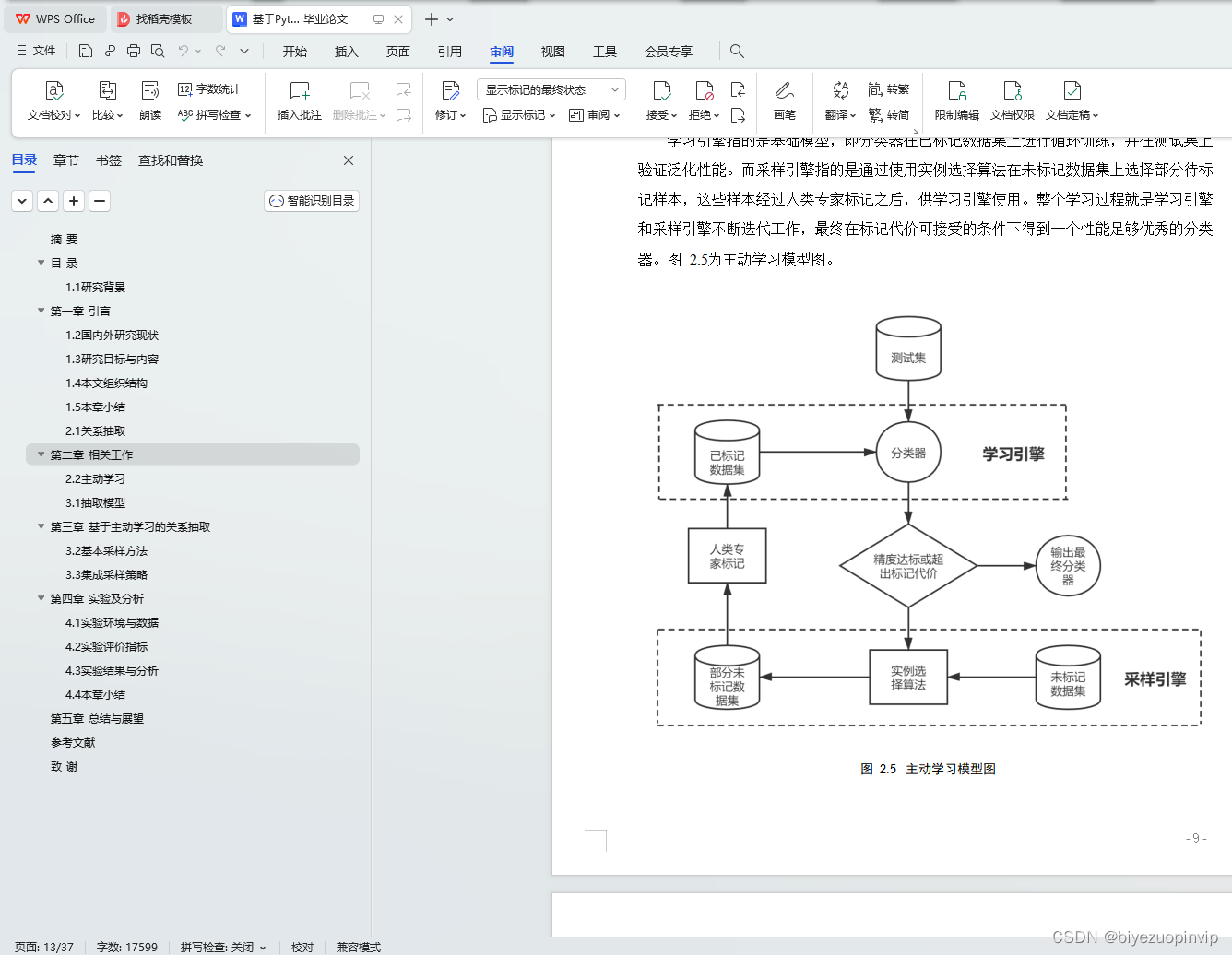
Task: Collapse 第四章 实验及分析 in the outline
Action: tap(41, 598)
